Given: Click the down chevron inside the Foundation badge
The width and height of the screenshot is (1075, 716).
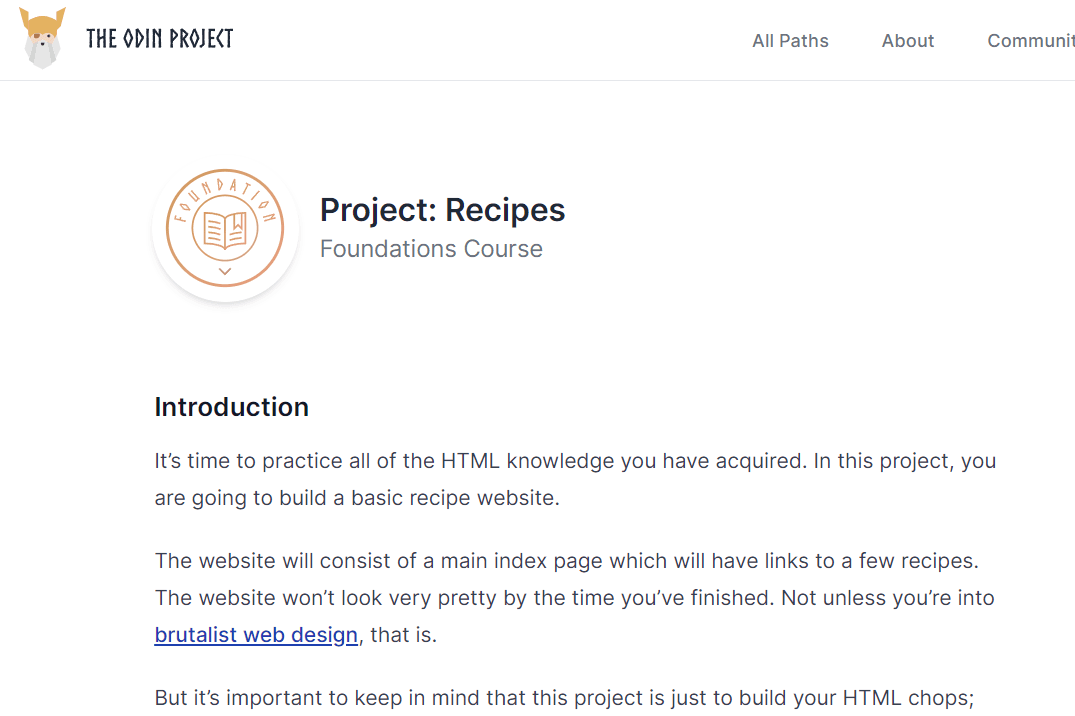Looking at the screenshot, I should pyautogui.click(x=225, y=271).
